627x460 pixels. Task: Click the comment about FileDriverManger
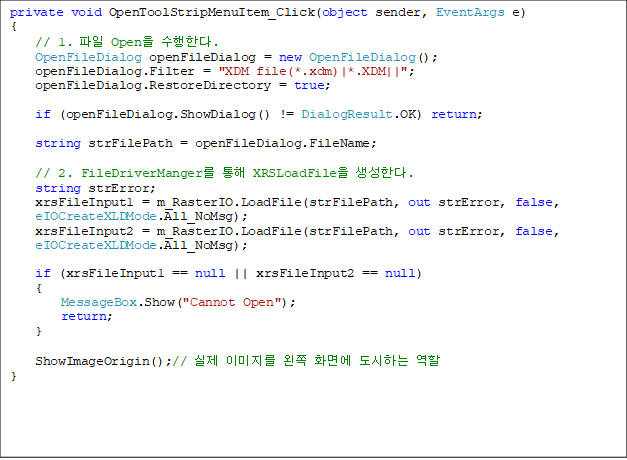click(224, 173)
